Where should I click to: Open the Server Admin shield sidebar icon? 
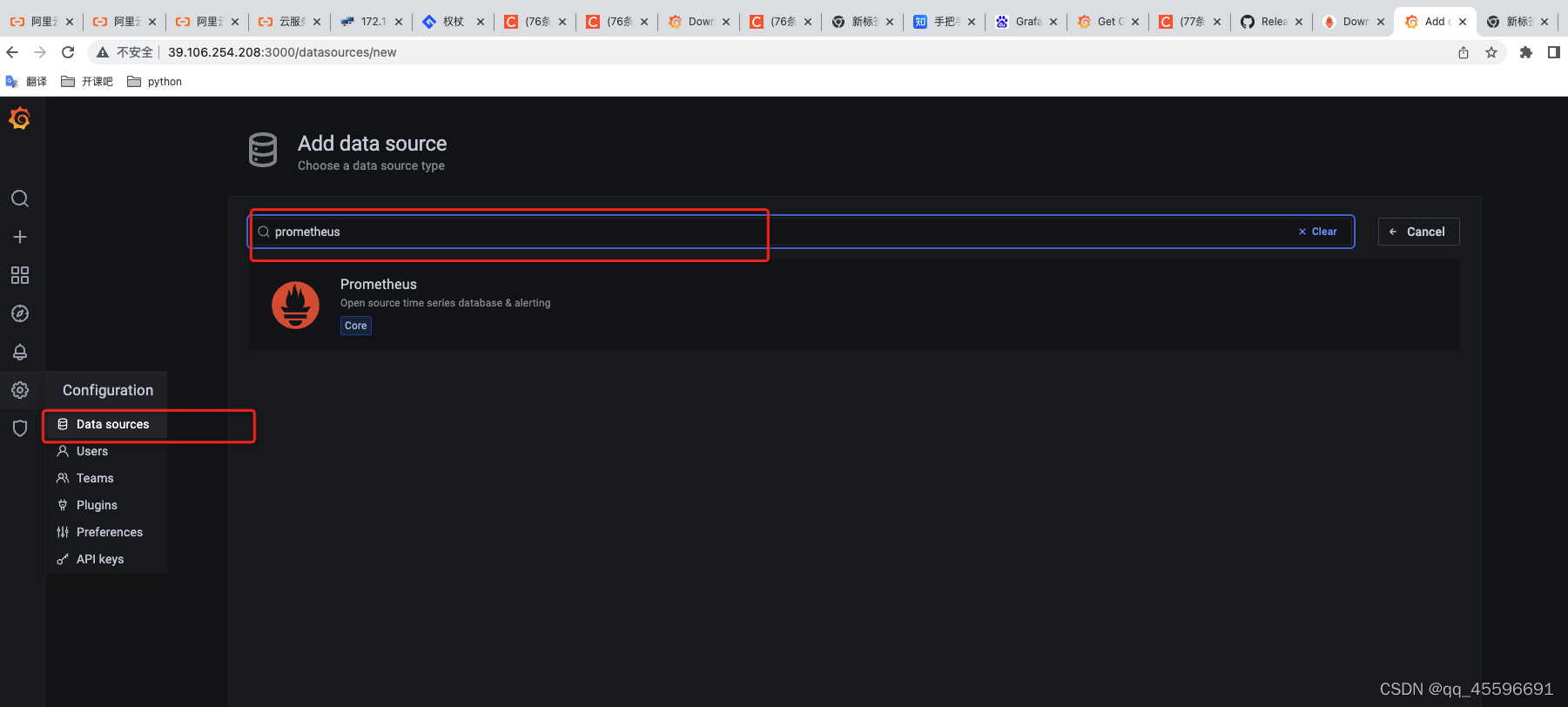(20, 428)
